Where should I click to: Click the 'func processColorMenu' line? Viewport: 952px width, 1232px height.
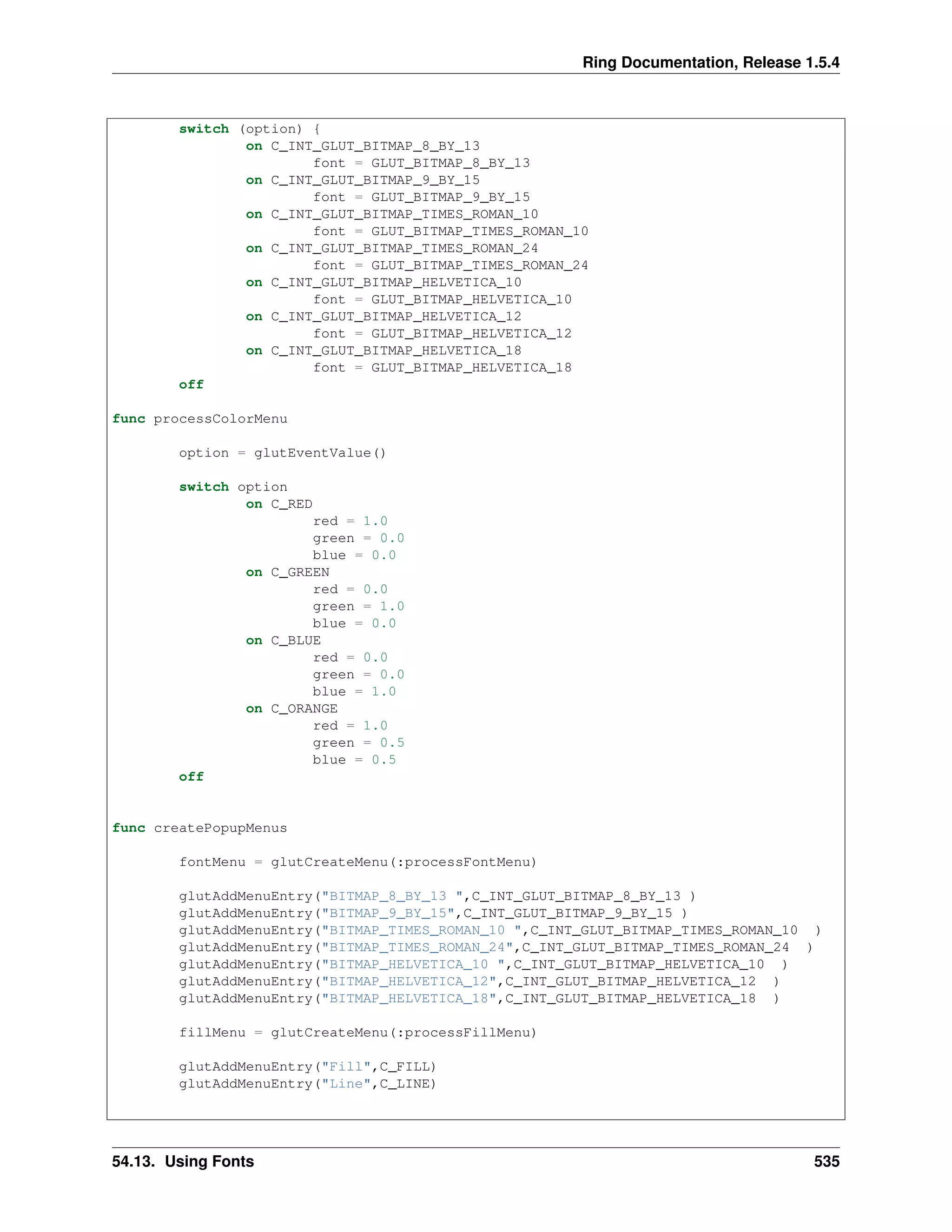[199, 418]
